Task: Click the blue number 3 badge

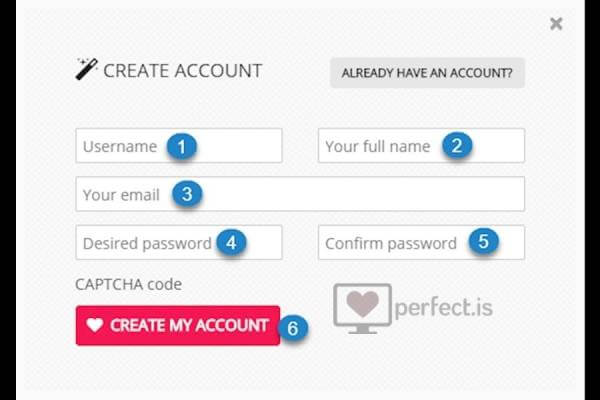Action: click(187, 194)
